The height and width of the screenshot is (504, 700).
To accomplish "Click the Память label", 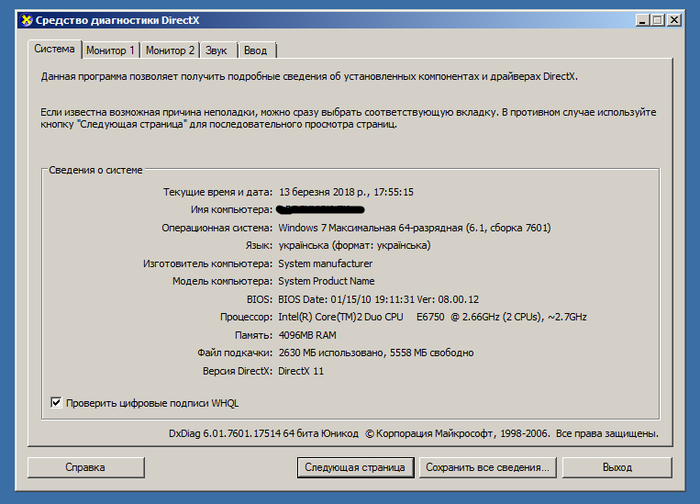I will pyautogui.click(x=254, y=335).
